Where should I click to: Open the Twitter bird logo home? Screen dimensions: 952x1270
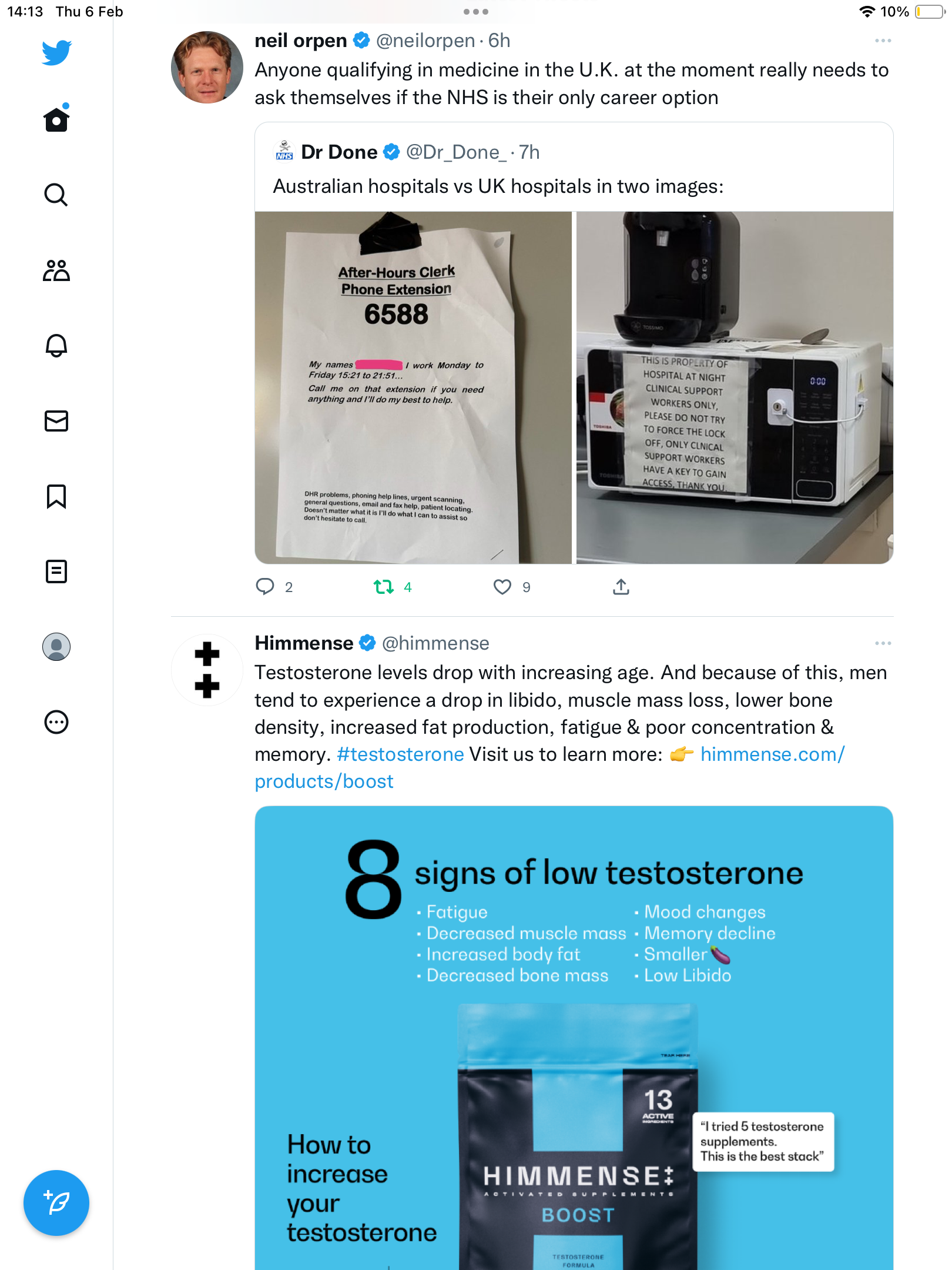tap(56, 52)
